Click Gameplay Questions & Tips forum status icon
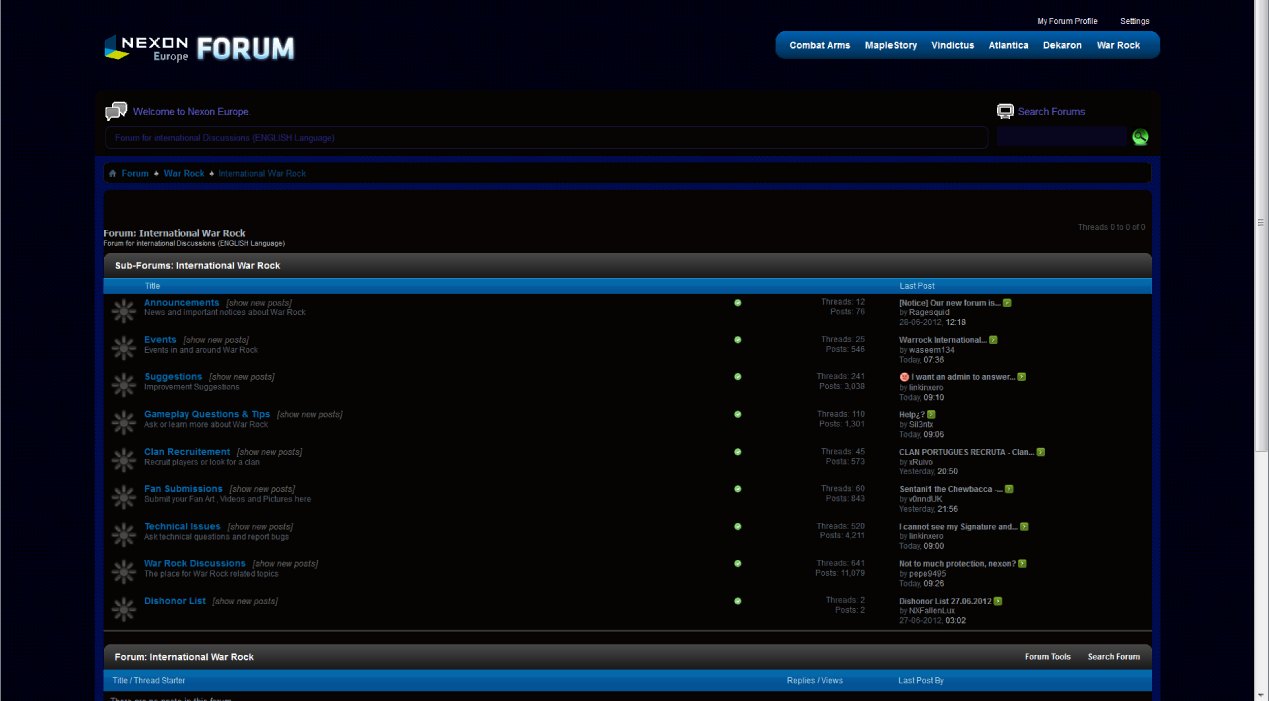This screenshot has width=1269, height=701. pyautogui.click(x=124, y=423)
